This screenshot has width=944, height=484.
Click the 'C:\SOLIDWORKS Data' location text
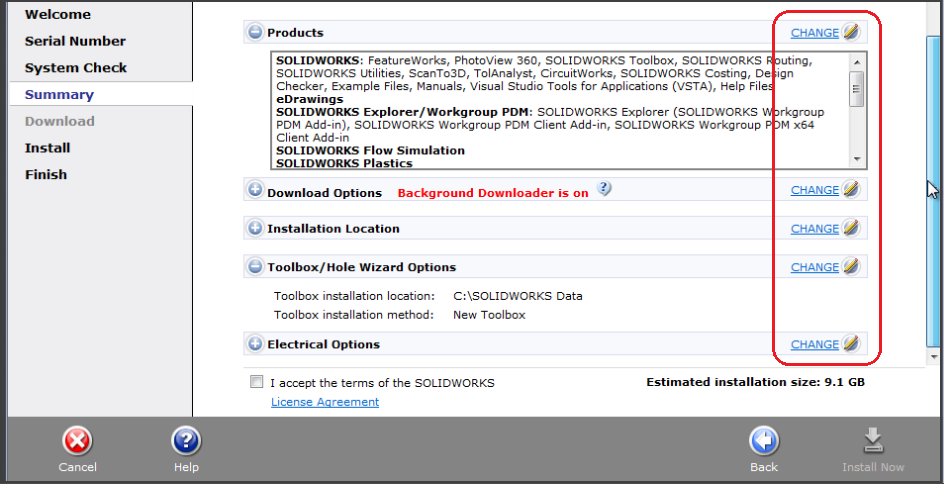518,296
